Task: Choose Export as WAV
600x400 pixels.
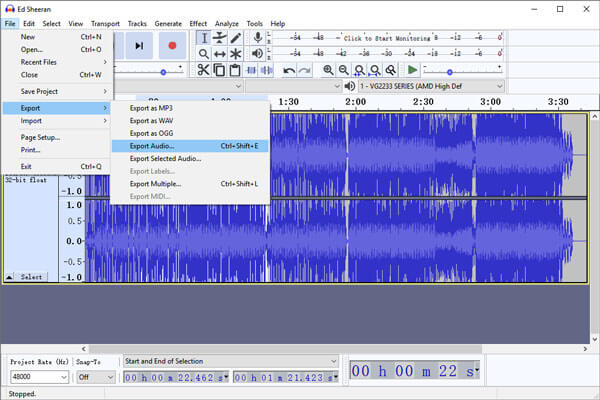Action: (x=190, y=121)
